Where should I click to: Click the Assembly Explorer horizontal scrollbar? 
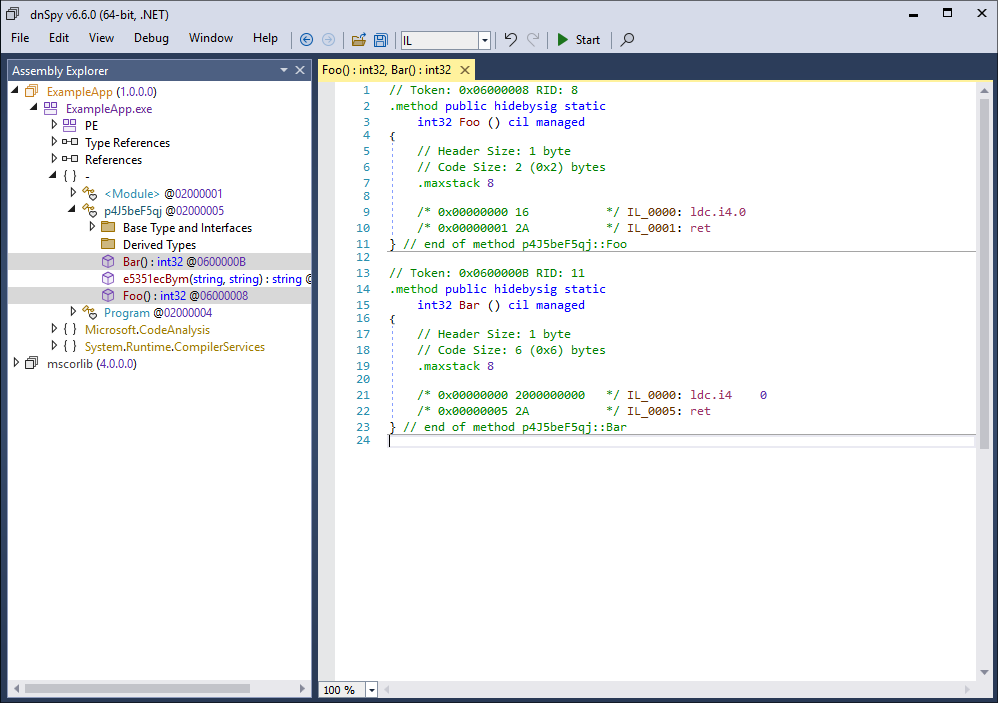pyautogui.click(x=137, y=688)
